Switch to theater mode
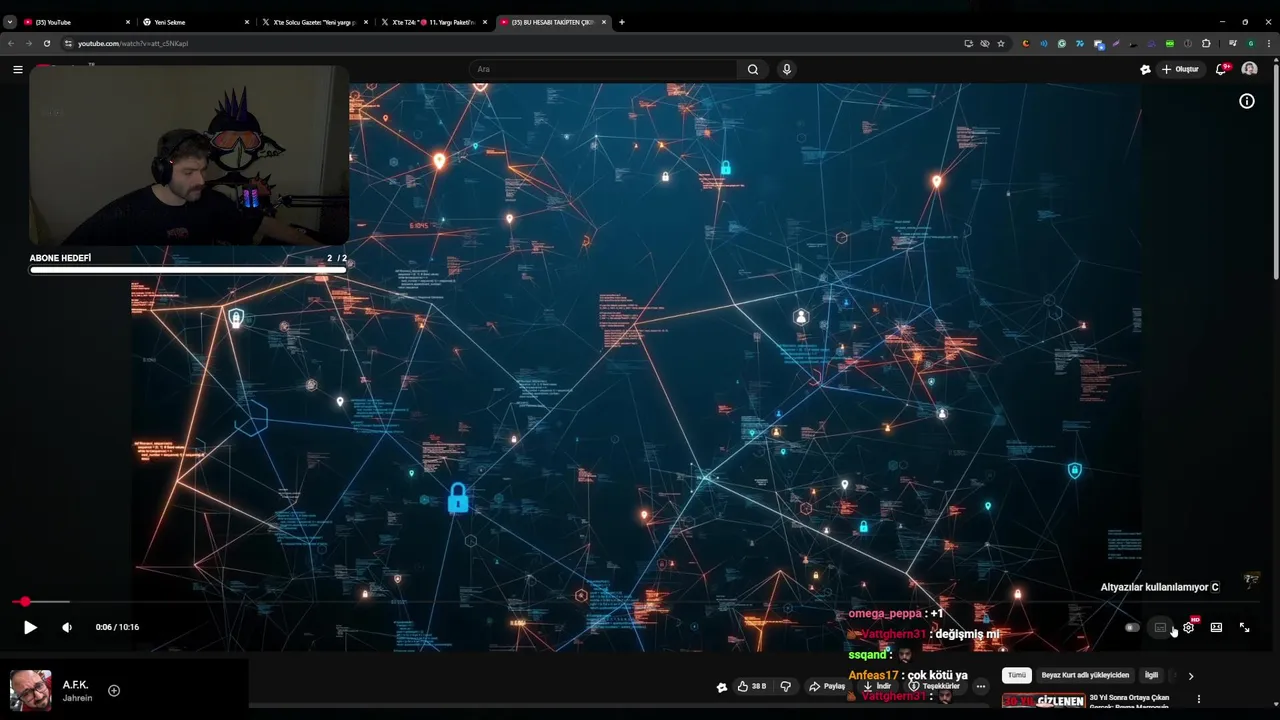The image size is (1280, 720). click(1216, 628)
